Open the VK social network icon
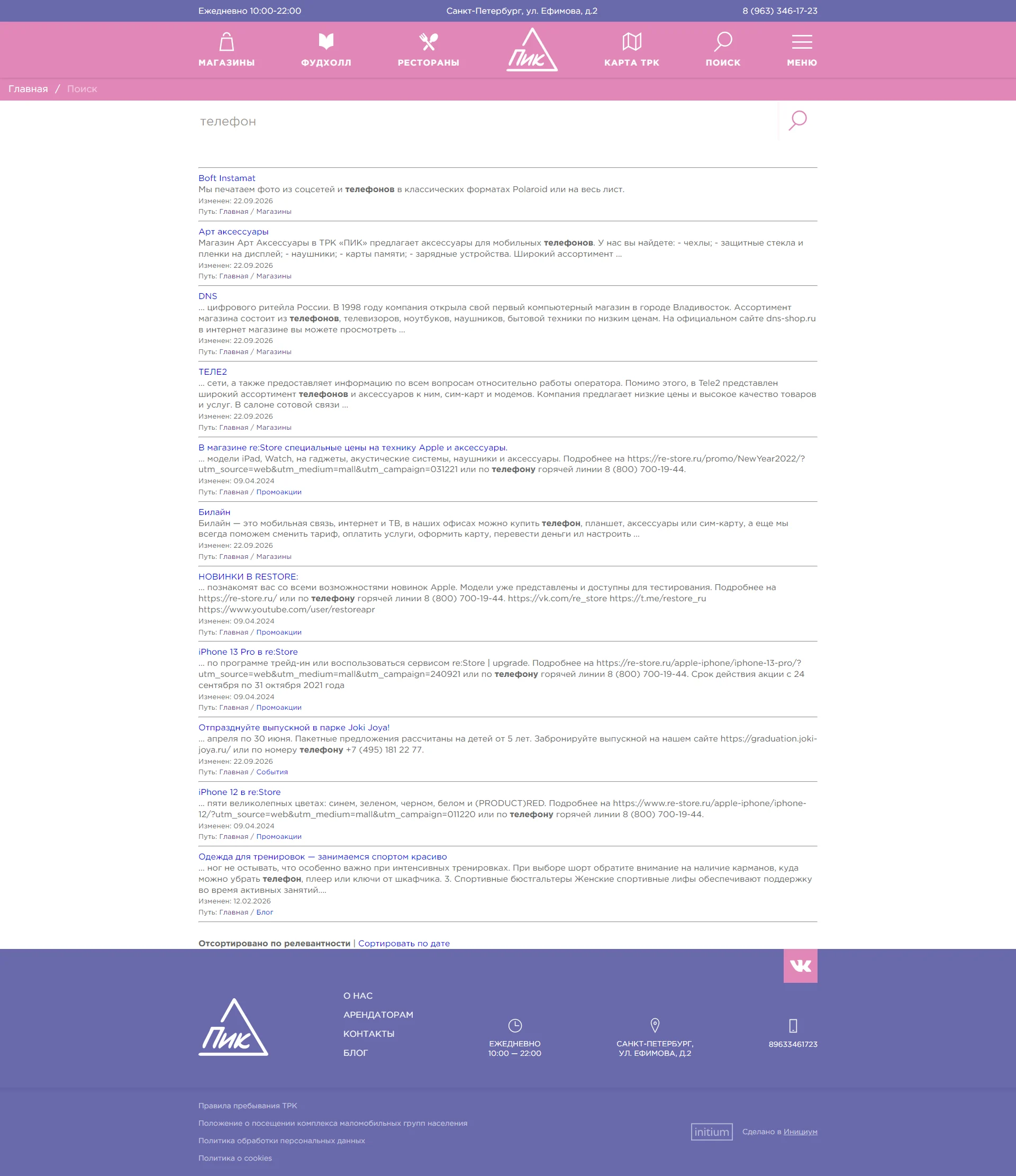This screenshot has width=1016, height=1176. 800,965
